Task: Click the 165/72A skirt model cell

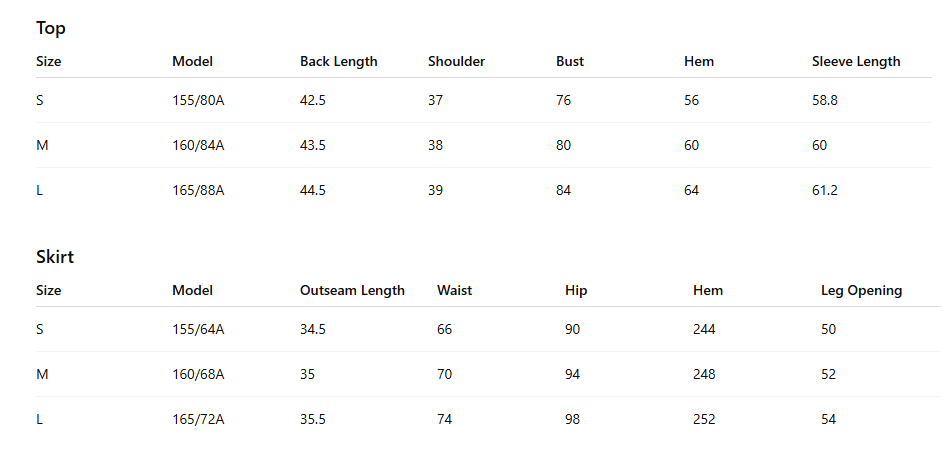Action: [x=198, y=420]
